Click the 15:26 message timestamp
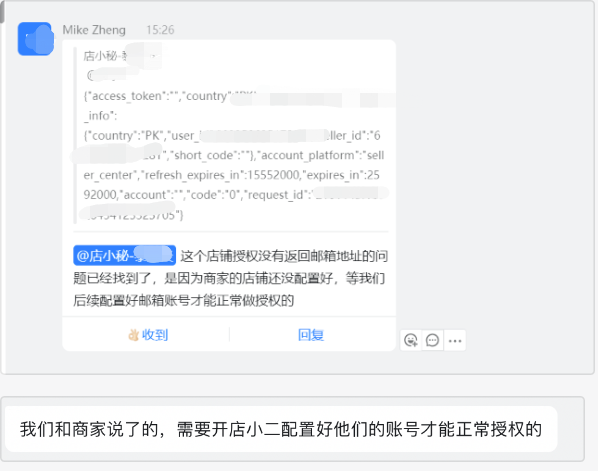 pos(160,30)
